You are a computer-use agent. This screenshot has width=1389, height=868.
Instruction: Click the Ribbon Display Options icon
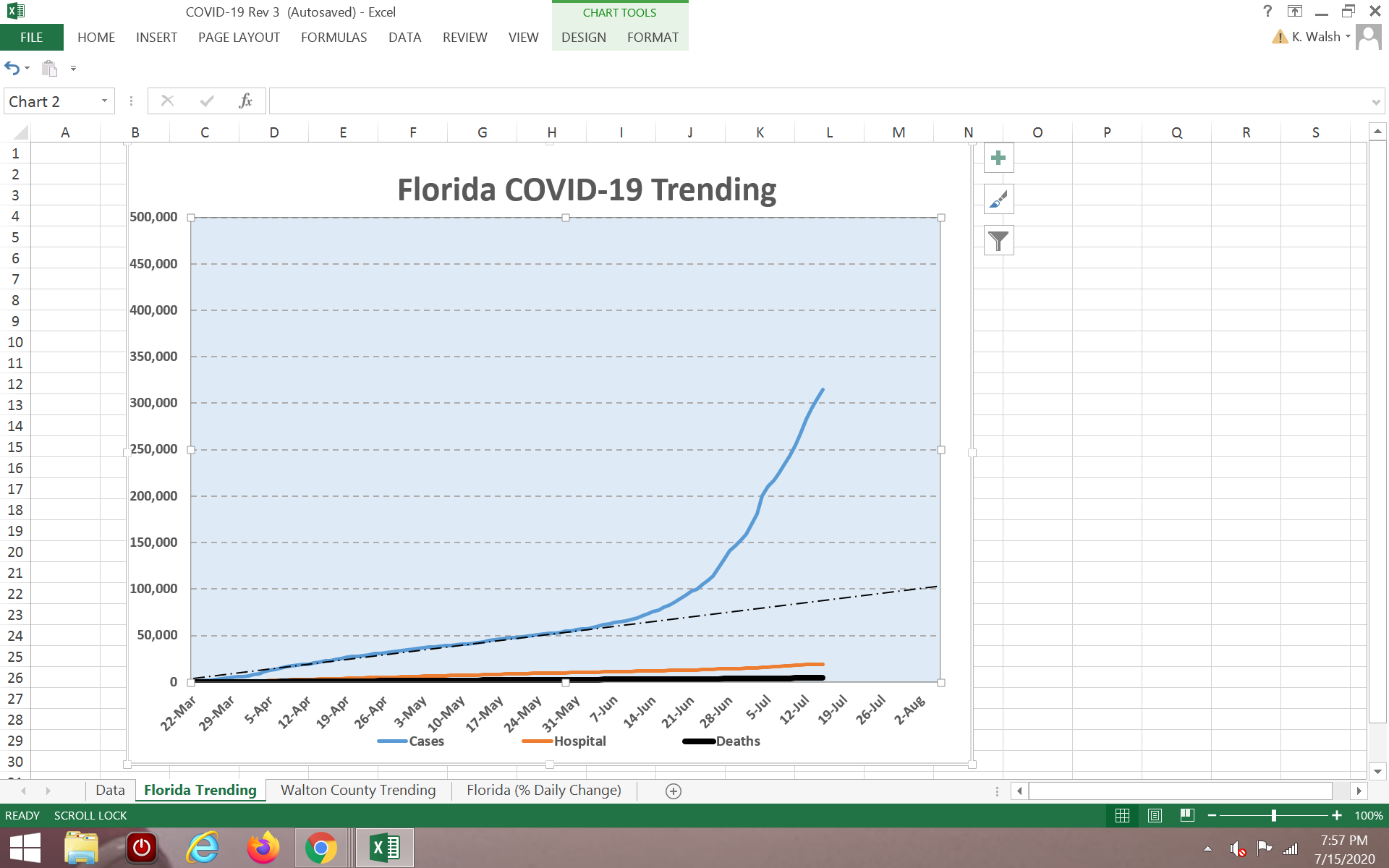click(x=1295, y=11)
